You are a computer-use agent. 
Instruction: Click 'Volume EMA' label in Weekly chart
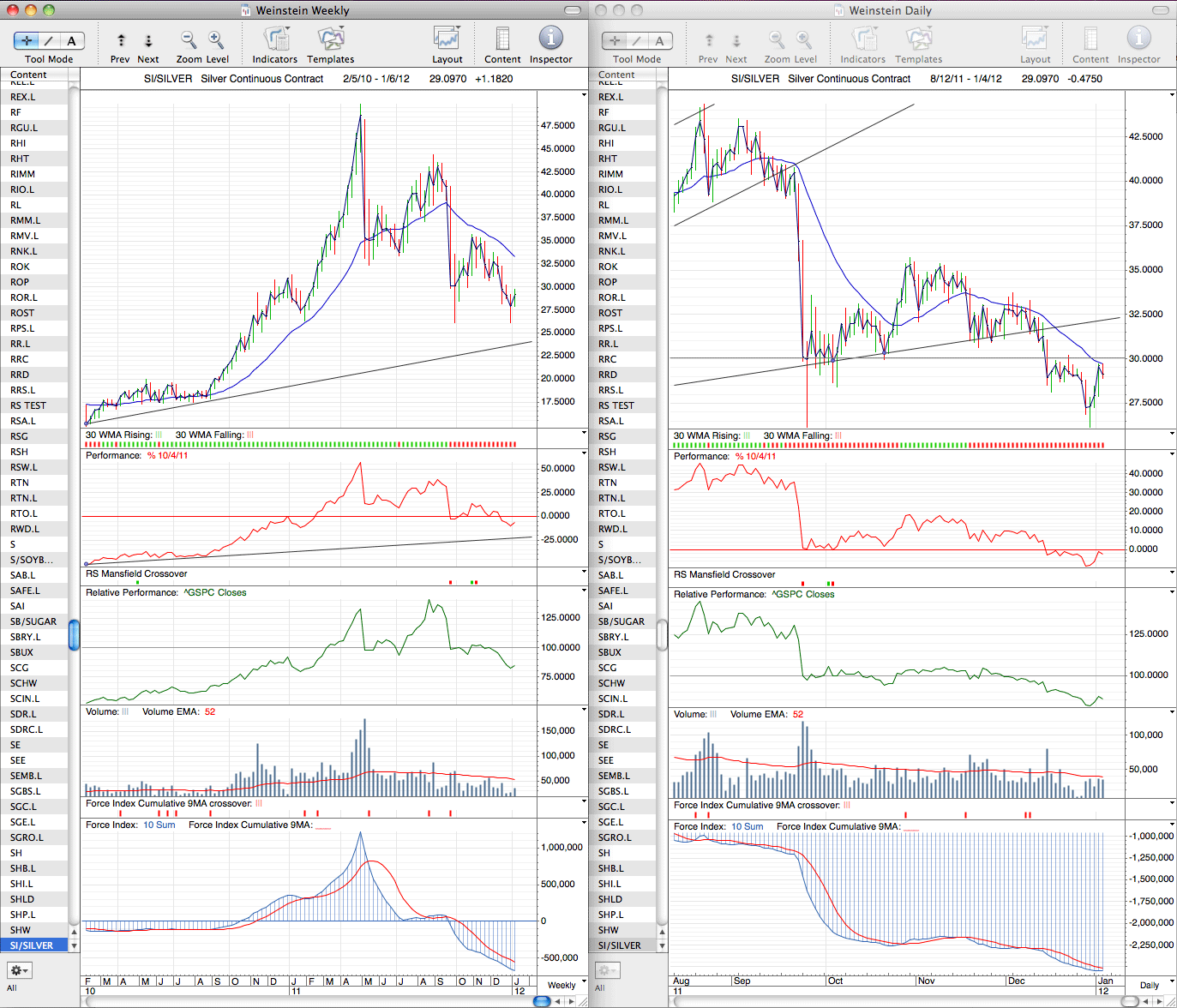click(171, 711)
